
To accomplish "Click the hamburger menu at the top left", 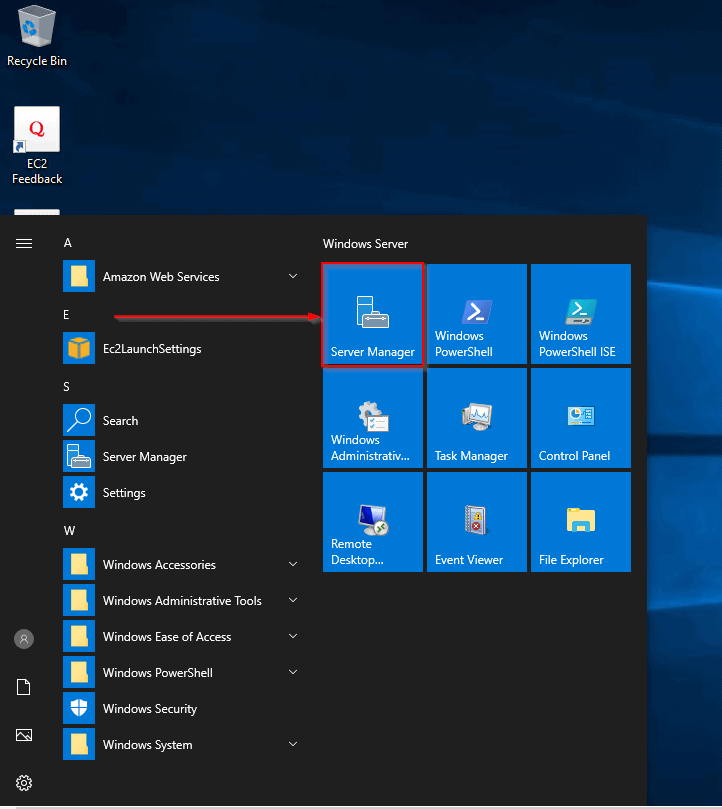I will pos(24,243).
